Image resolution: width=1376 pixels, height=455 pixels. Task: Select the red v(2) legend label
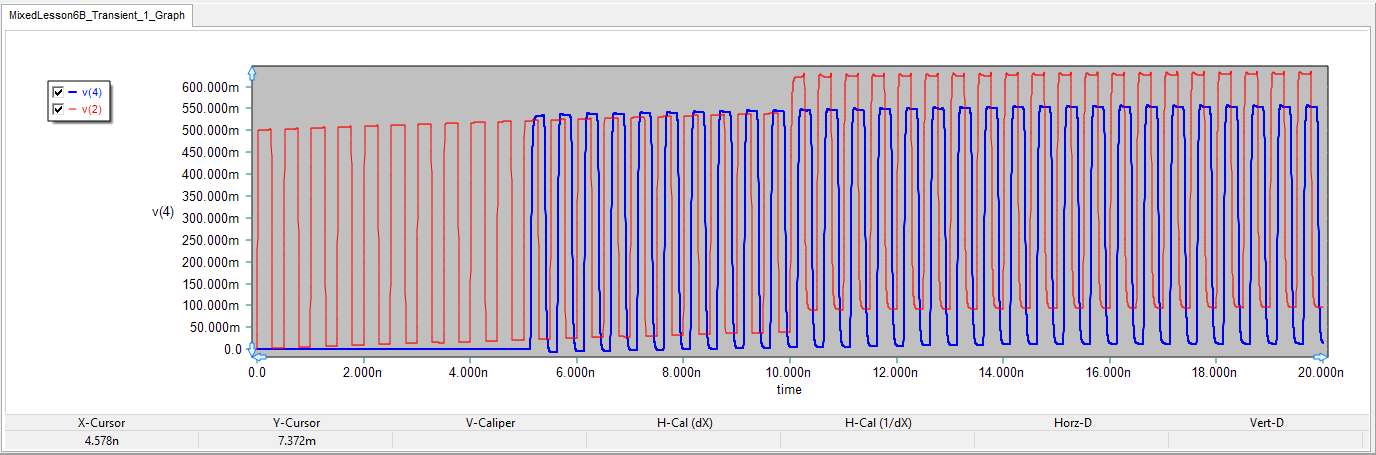(92, 108)
